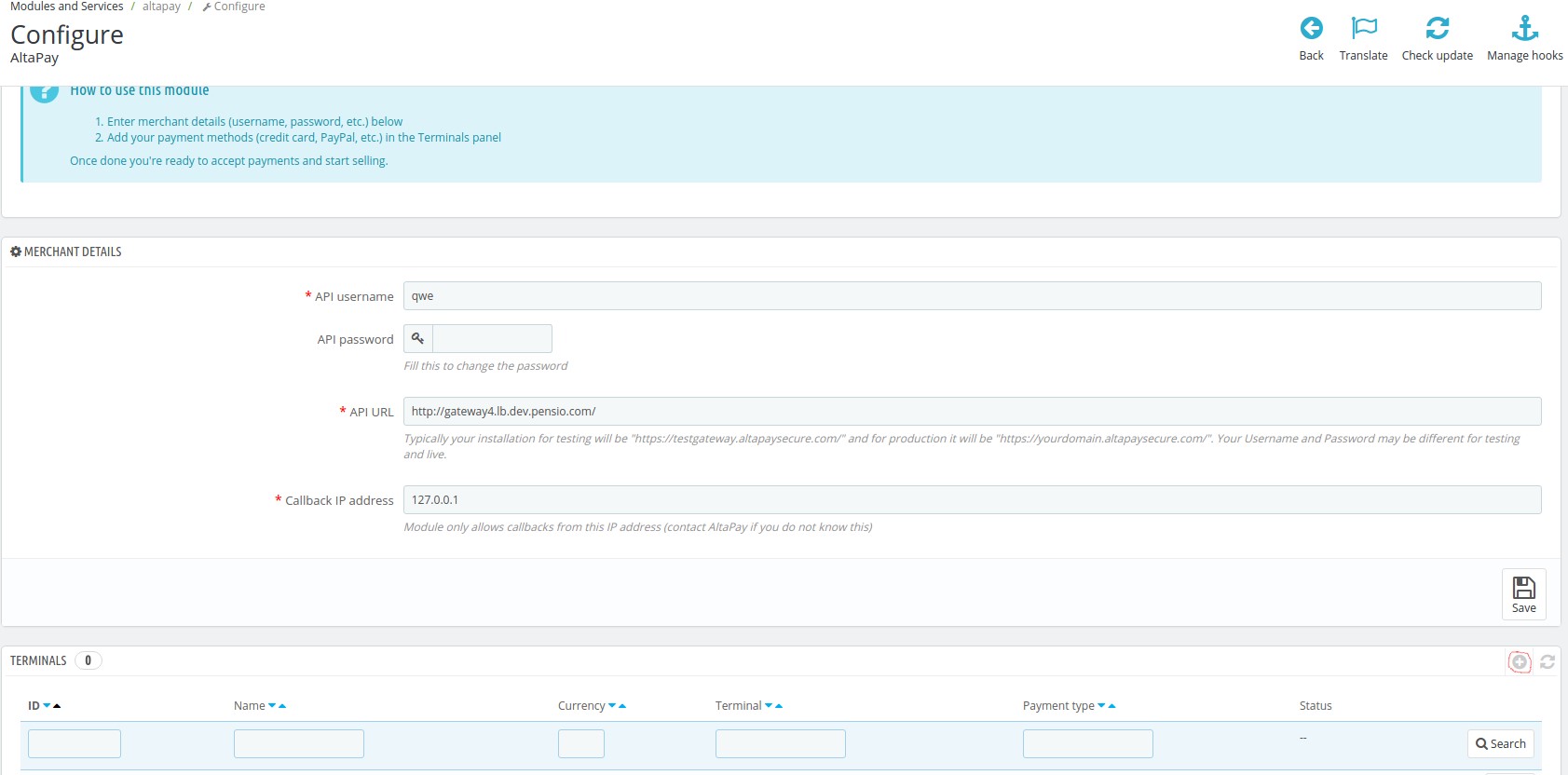Open the Translate flag icon
The width and height of the screenshot is (1568, 775).
1364,28
